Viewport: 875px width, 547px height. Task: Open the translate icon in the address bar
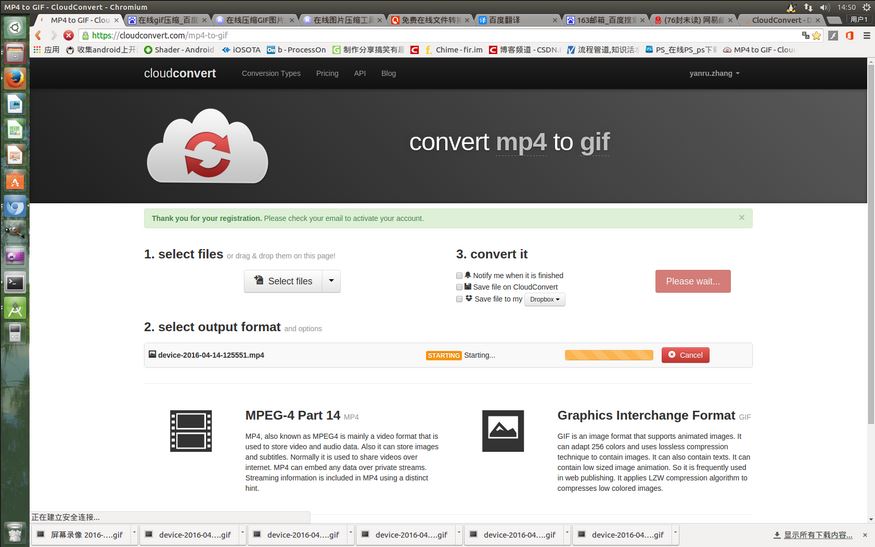pyautogui.click(x=805, y=35)
